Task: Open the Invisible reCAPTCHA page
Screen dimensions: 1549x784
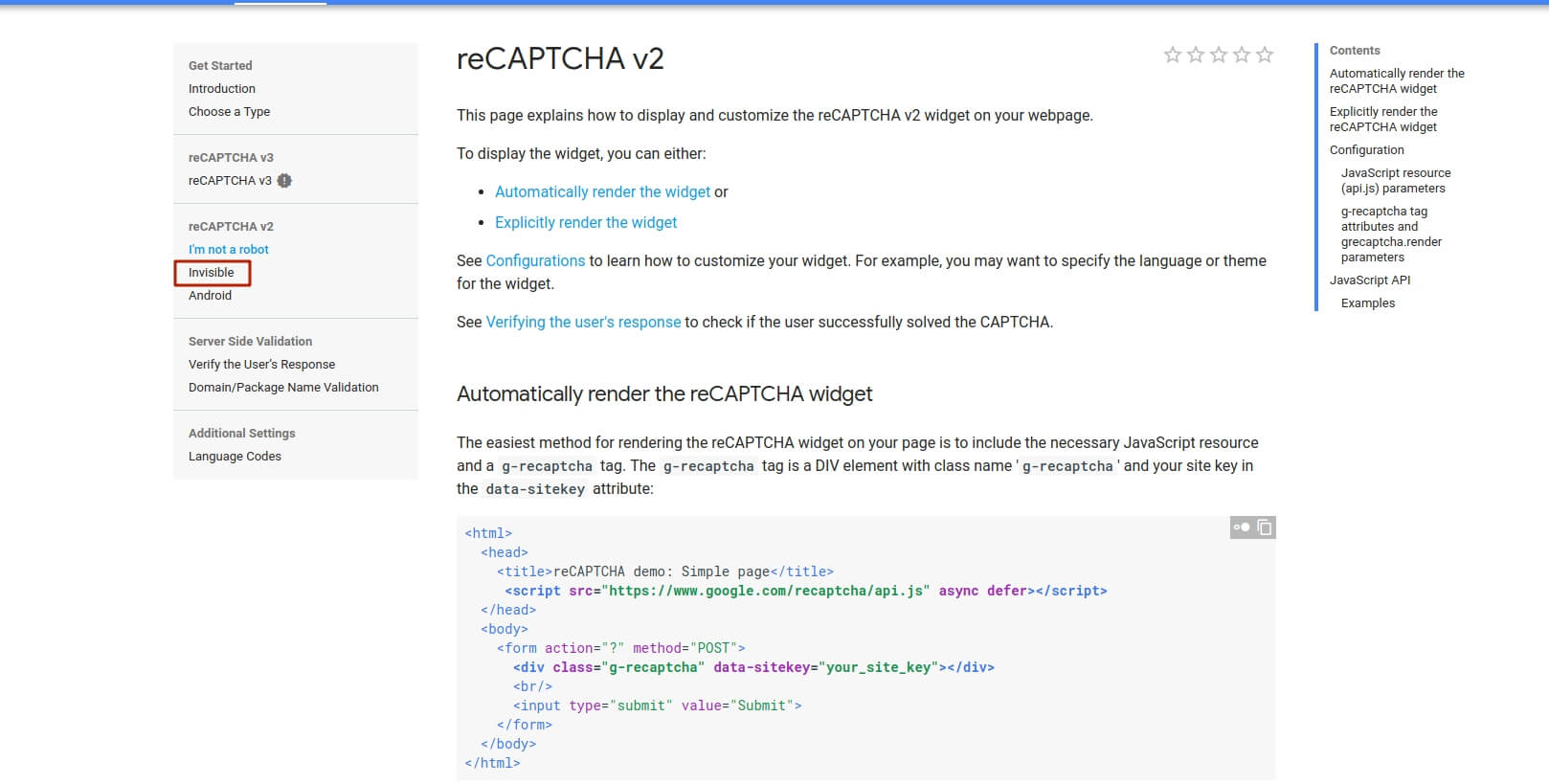Action: 212,273
